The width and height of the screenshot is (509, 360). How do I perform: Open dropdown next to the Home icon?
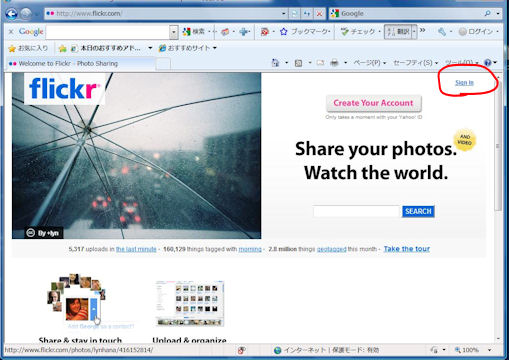[x=286, y=63]
